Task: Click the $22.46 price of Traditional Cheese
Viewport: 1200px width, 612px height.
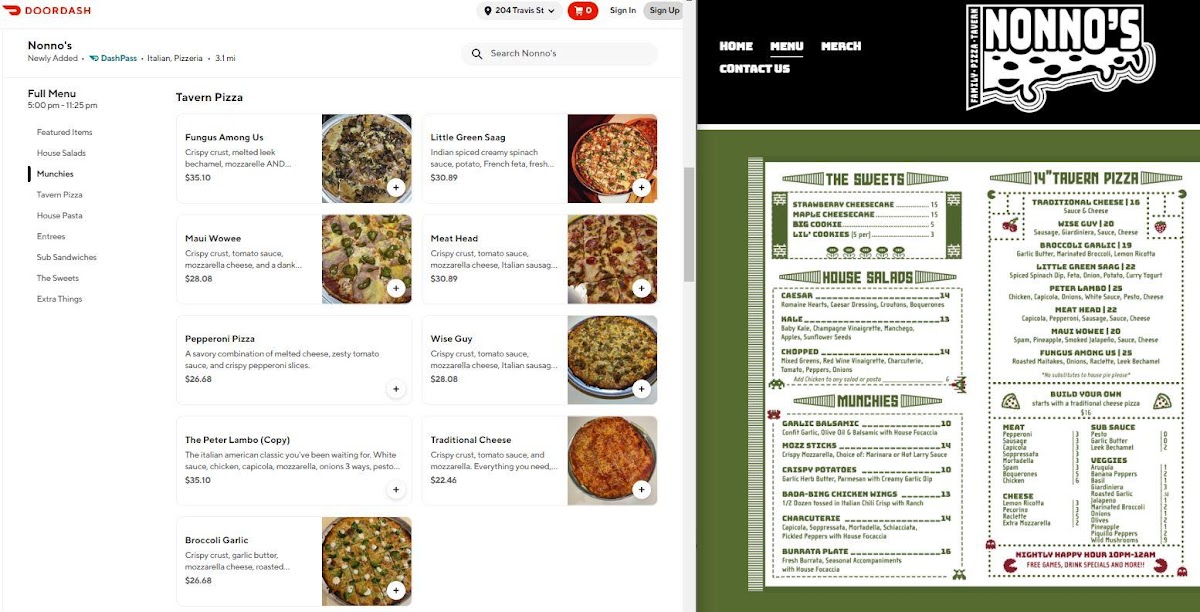Action: (x=444, y=480)
